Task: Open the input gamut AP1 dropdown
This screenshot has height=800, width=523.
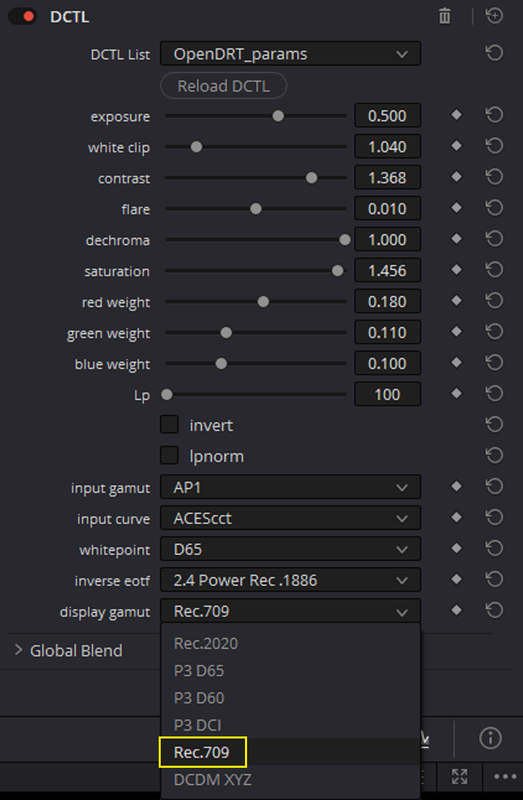Action: 290,487
